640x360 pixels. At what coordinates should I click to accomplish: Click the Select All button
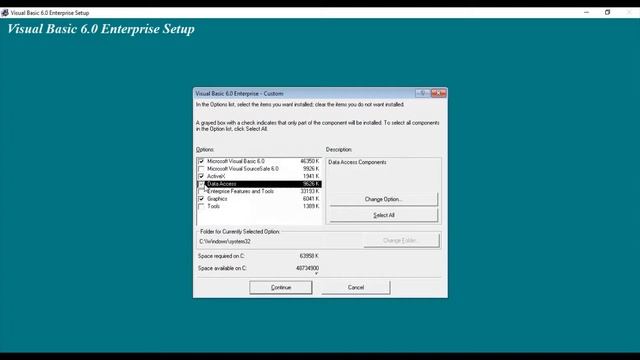point(383,215)
